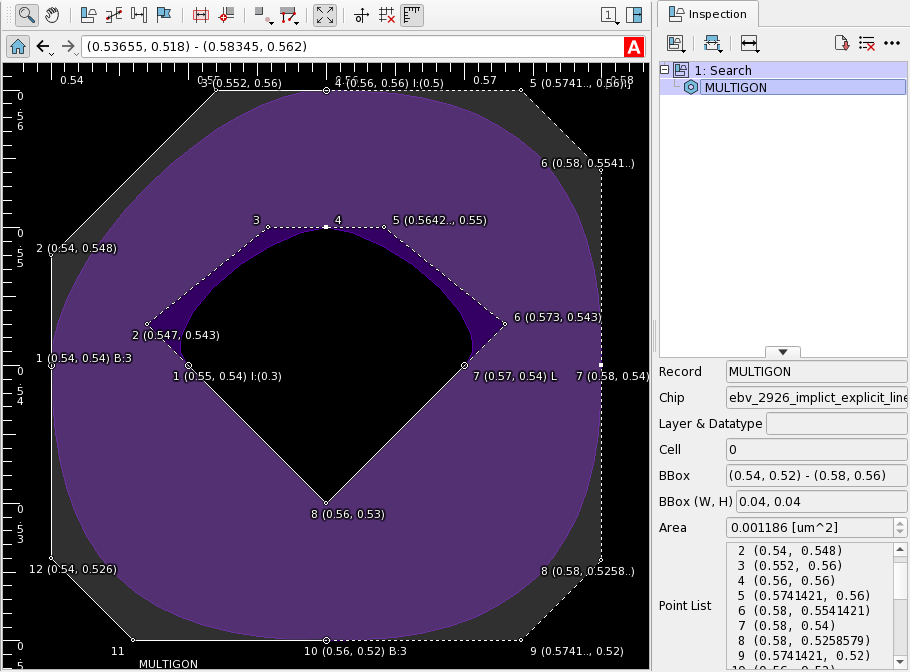Select the vertex connection tool with red points
This screenshot has width=910, height=672.
pos(114,15)
